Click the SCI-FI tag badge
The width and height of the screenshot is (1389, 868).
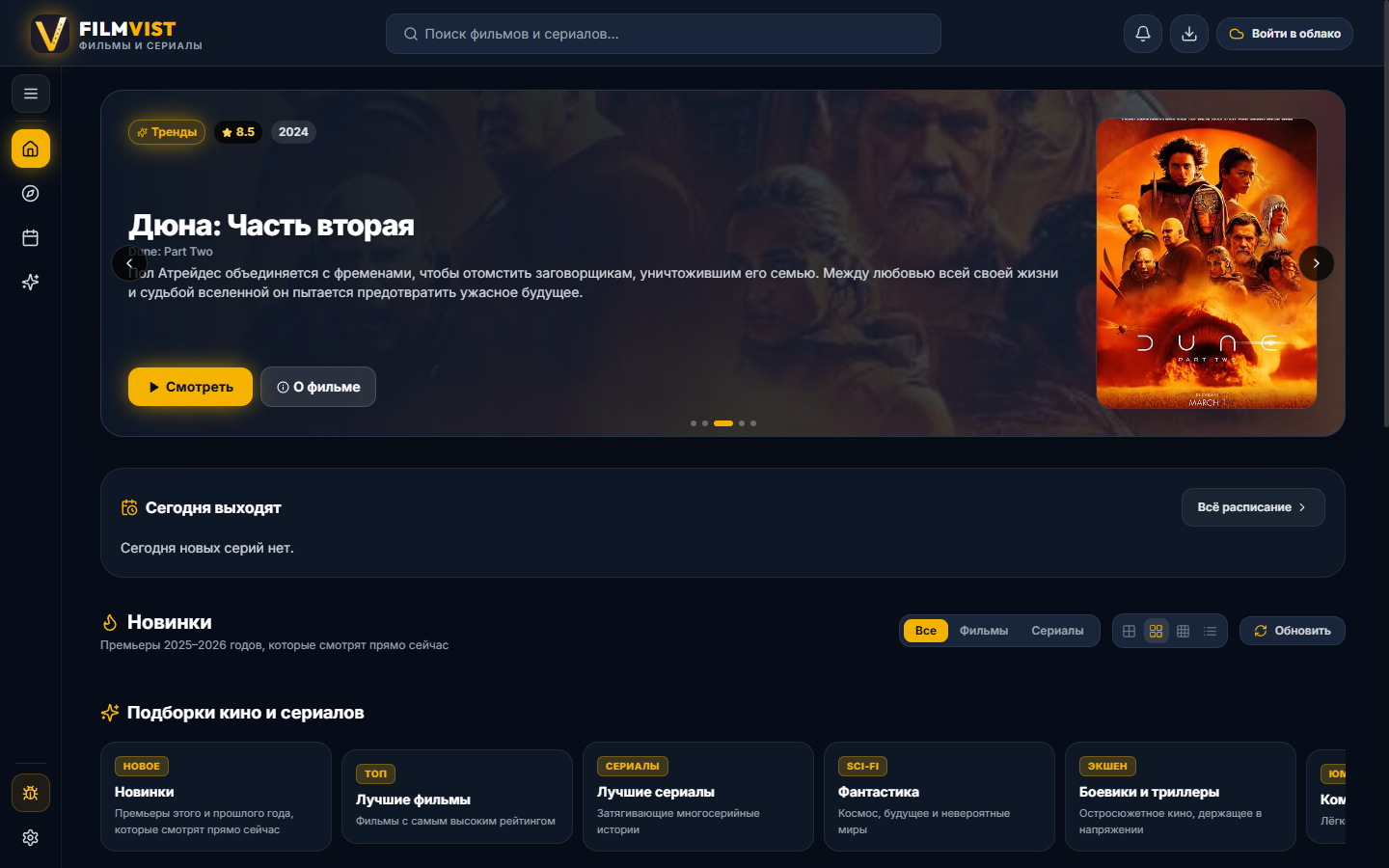(862, 766)
